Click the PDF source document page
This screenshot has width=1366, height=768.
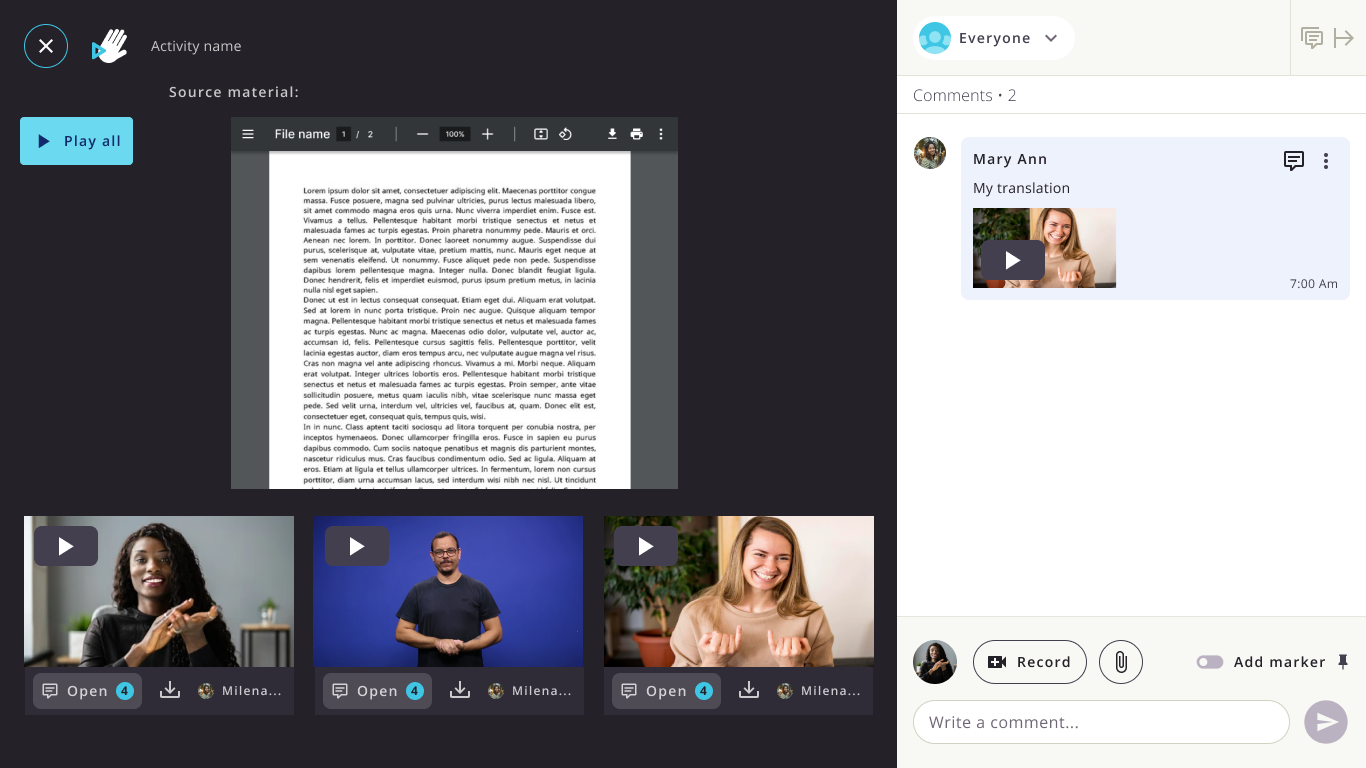tap(450, 320)
